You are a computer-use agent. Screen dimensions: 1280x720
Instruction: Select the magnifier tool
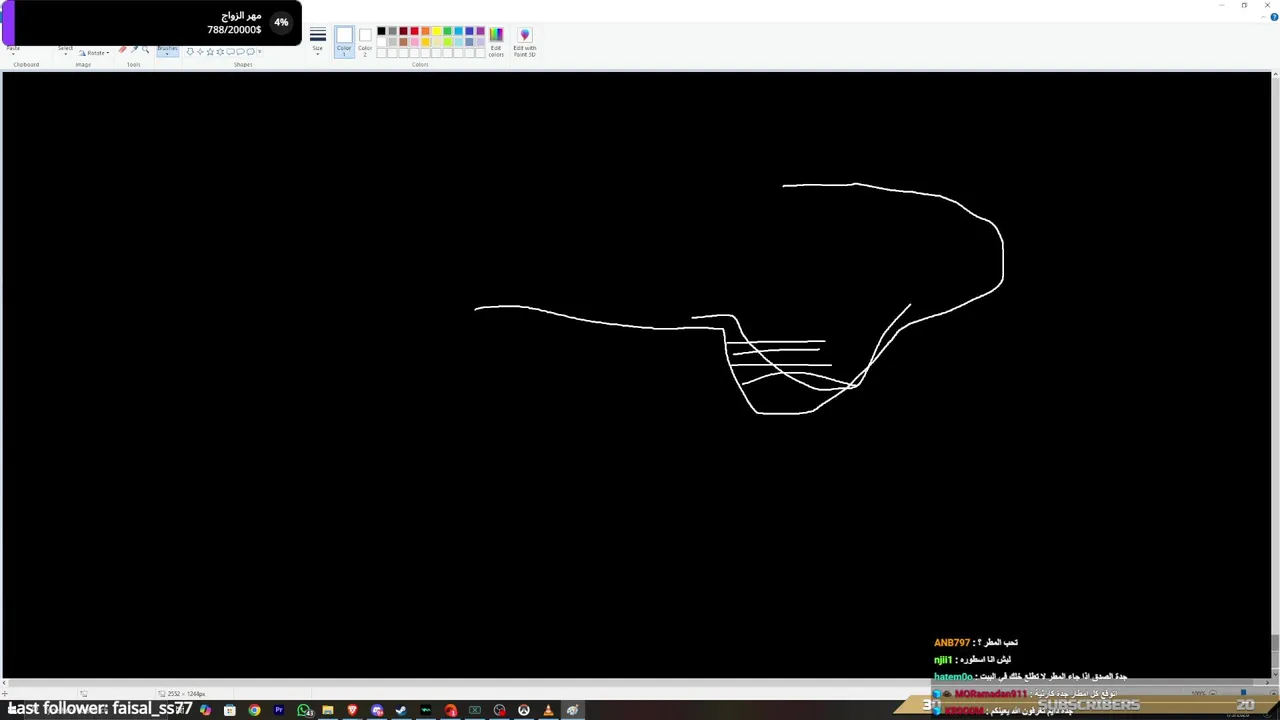tap(145, 50)
